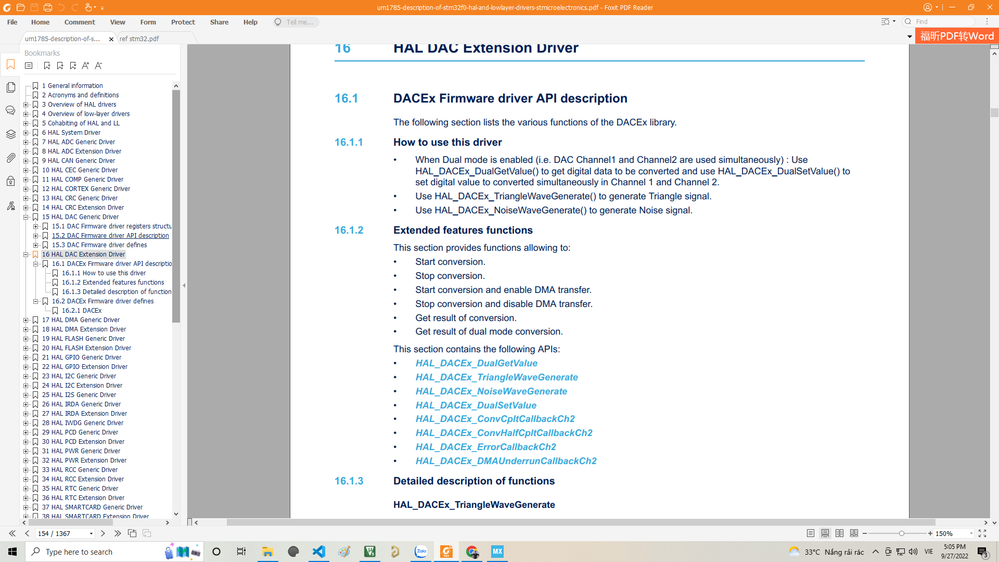The image size is (999, 562).
Task: Open the Protect ribbon tab
Action: (x=183, y=22)
